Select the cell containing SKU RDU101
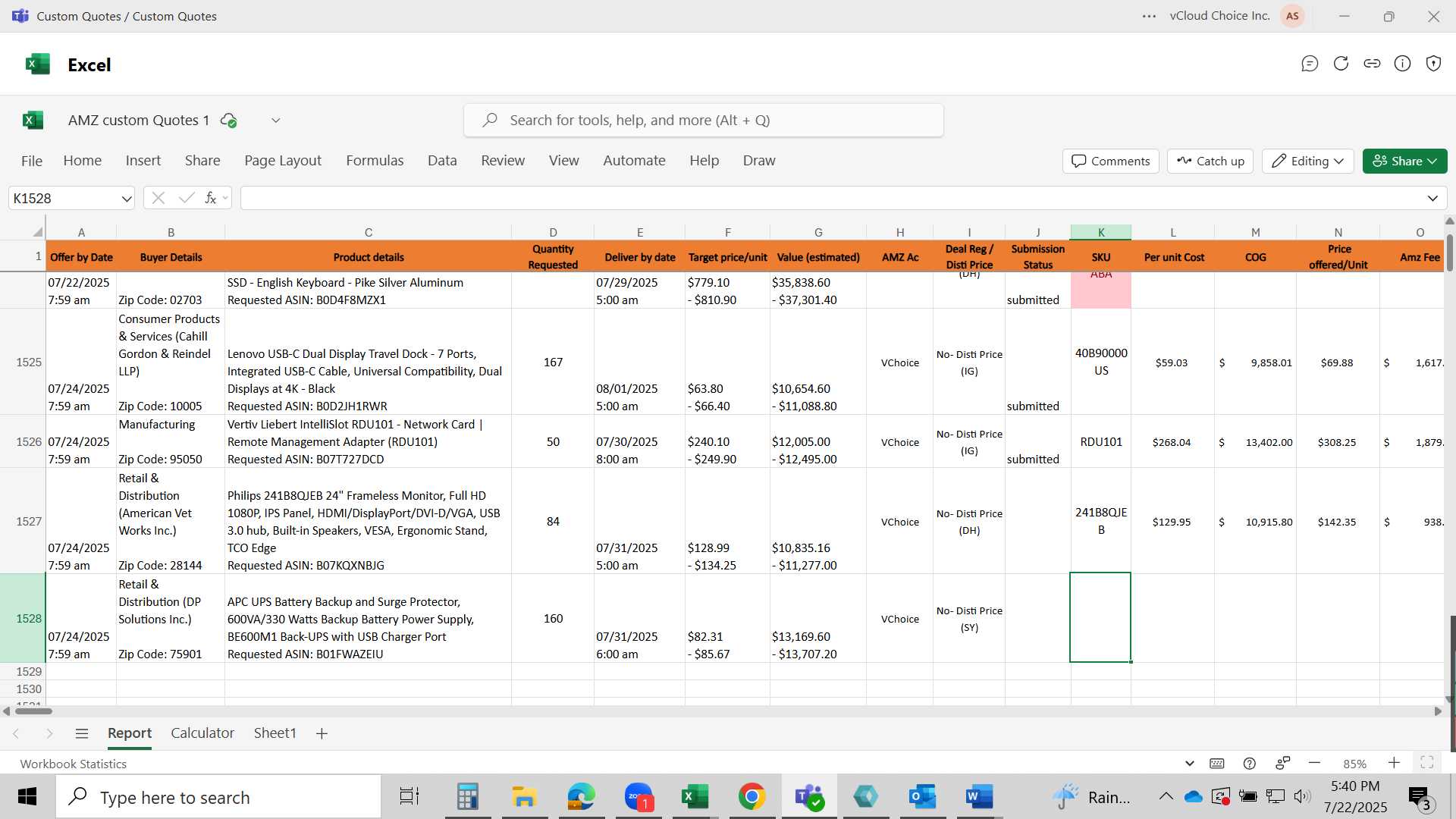This screenshot has width=1456, height=819. click(x=1100, y=441)
